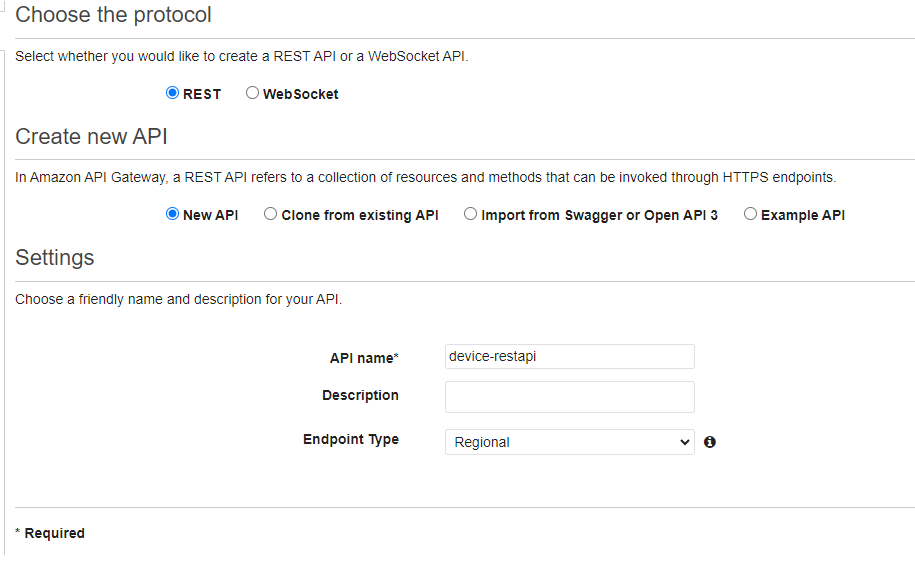Click the API name field containing device-restapi
The height and width of the screenshot is (566, 915).
click(x=569, y=357)
